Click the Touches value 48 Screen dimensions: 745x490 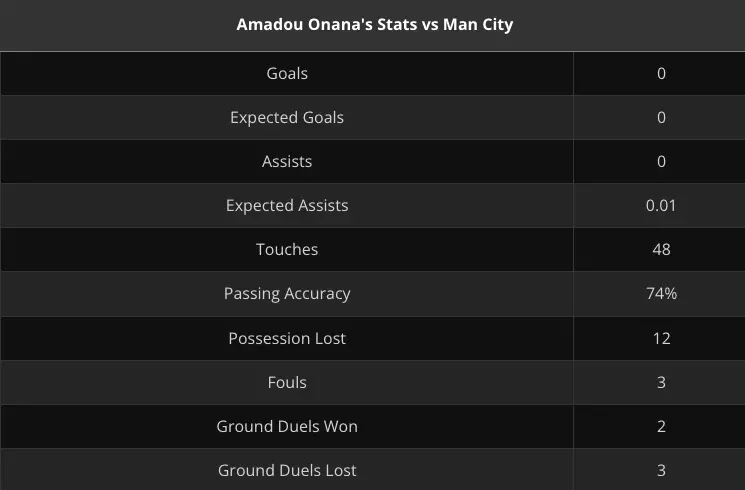pyautogui.click(x=661, y=249)
